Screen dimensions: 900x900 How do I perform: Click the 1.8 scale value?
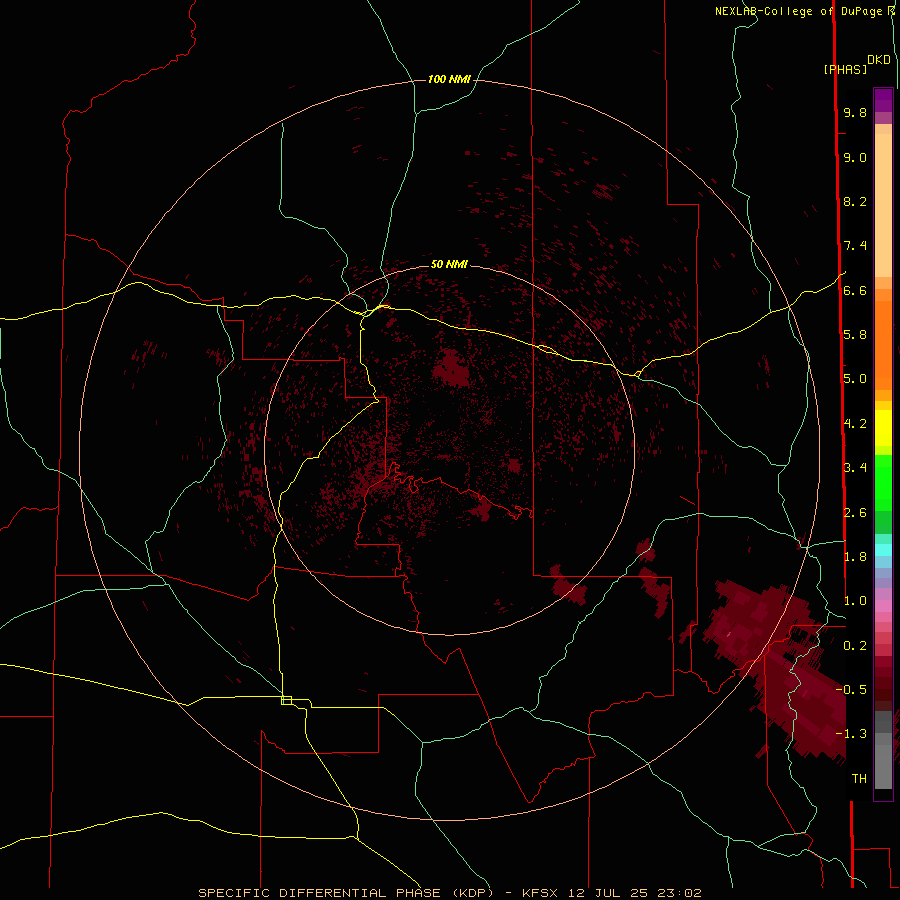pyautogui.click(x=855, y=557)
